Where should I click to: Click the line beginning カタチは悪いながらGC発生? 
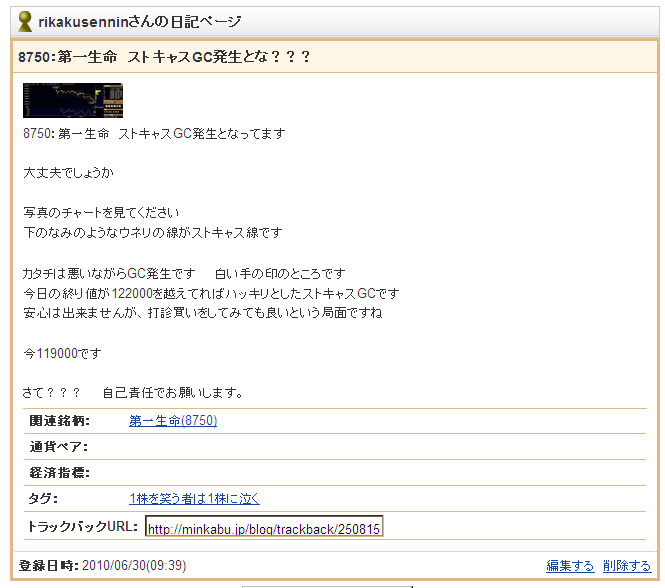tap(184, 274)
